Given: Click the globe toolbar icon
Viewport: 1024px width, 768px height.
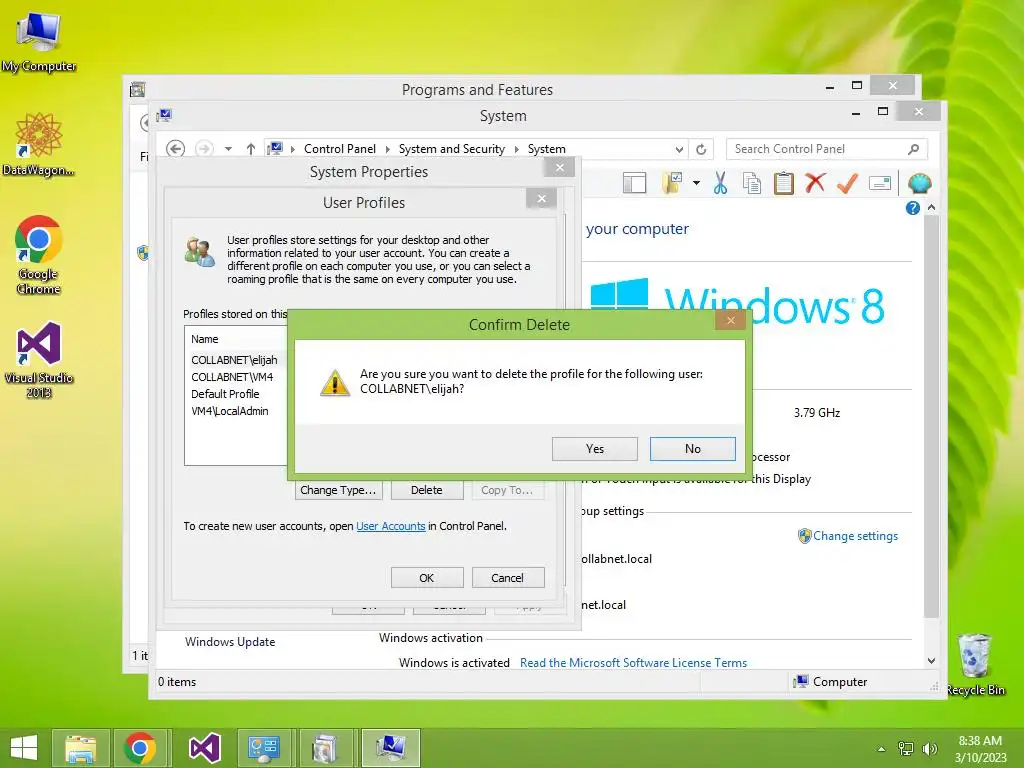Looking at the screenshot, I should coord(919,184).
